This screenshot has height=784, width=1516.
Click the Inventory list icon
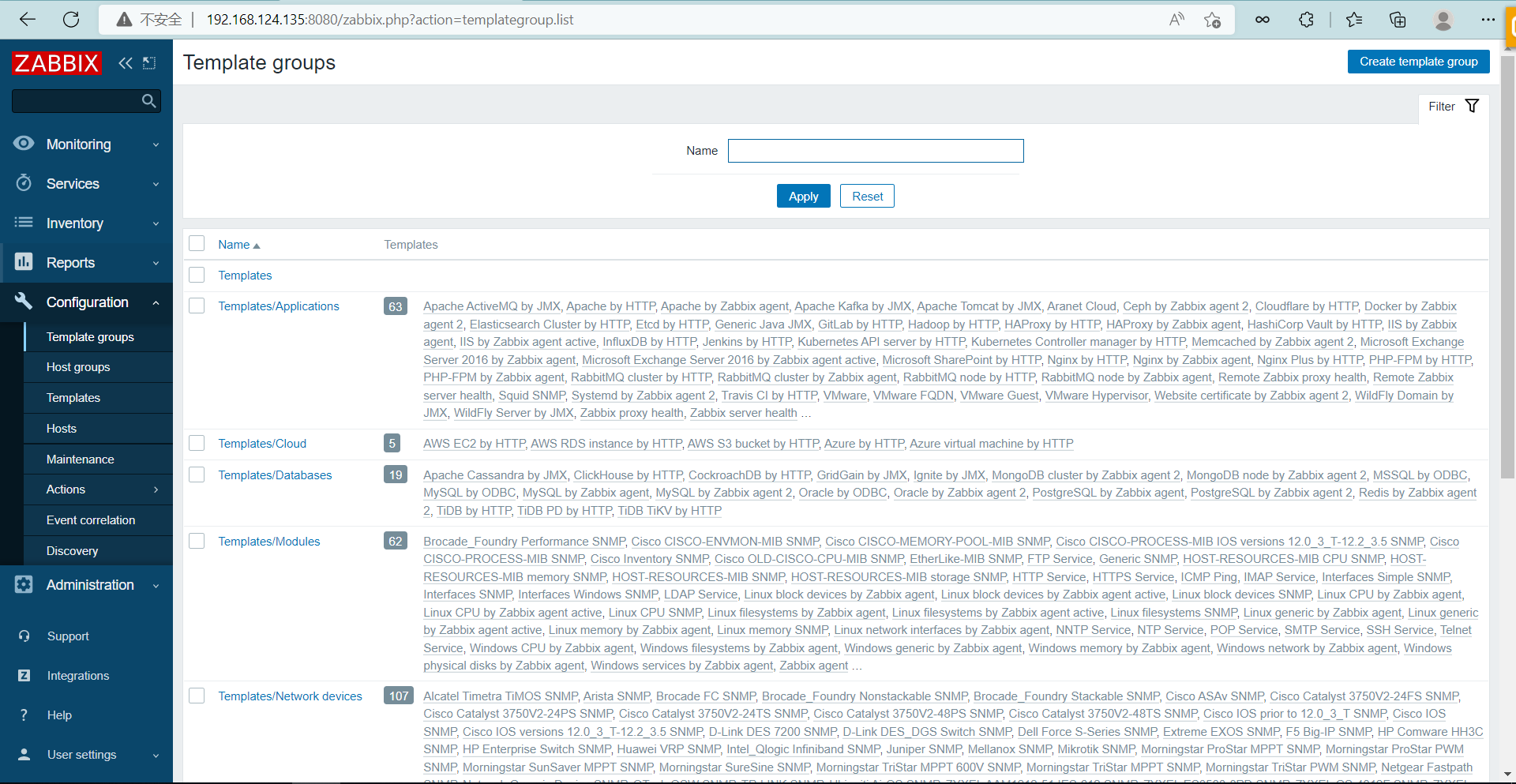[x=24, y=223]
